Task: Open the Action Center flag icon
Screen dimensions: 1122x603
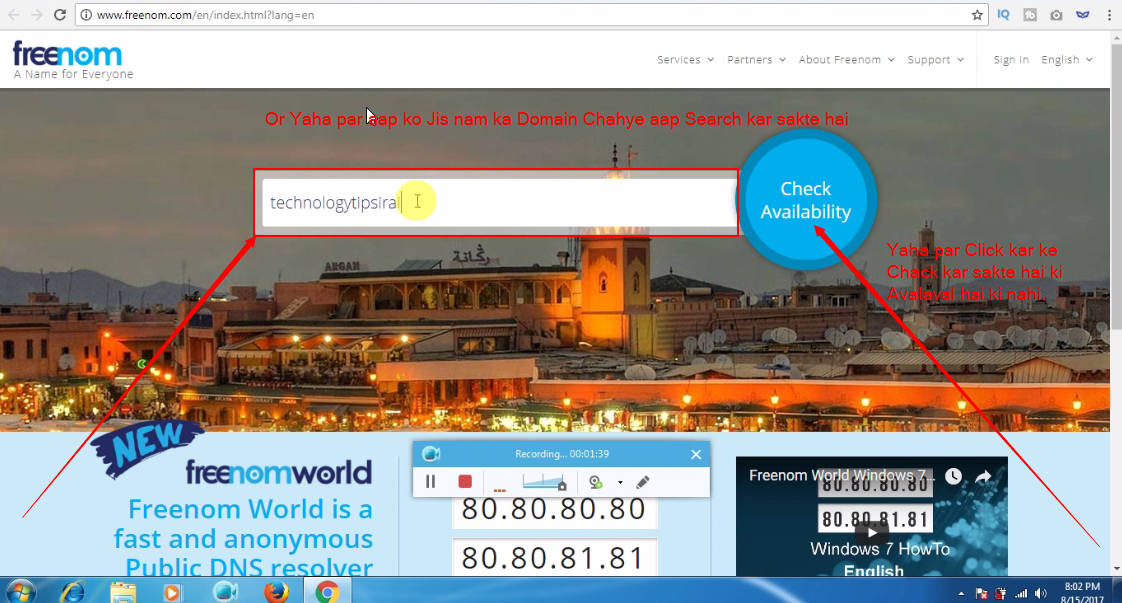Action: click(x=982, y=594)
